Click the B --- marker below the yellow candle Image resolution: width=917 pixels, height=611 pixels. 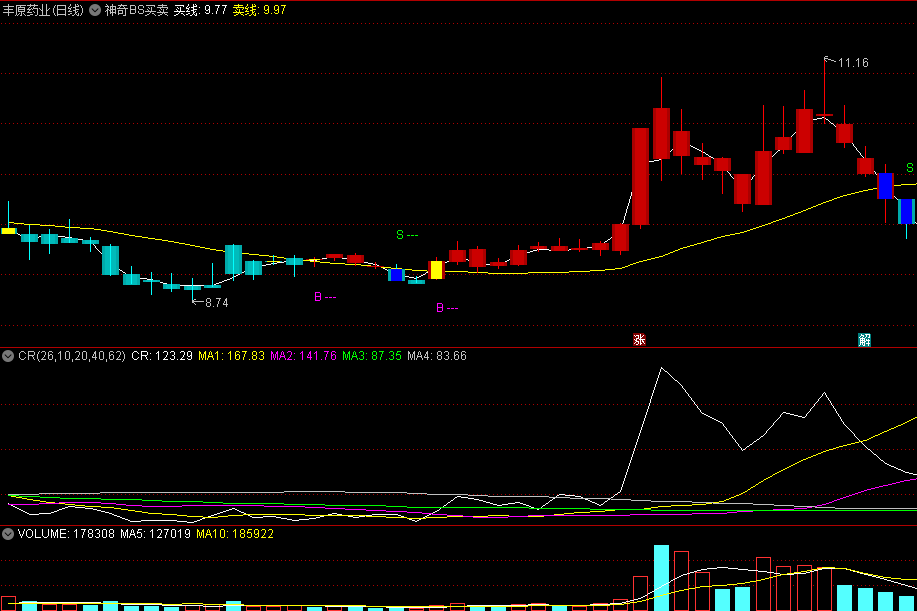[x=447, y=308]
